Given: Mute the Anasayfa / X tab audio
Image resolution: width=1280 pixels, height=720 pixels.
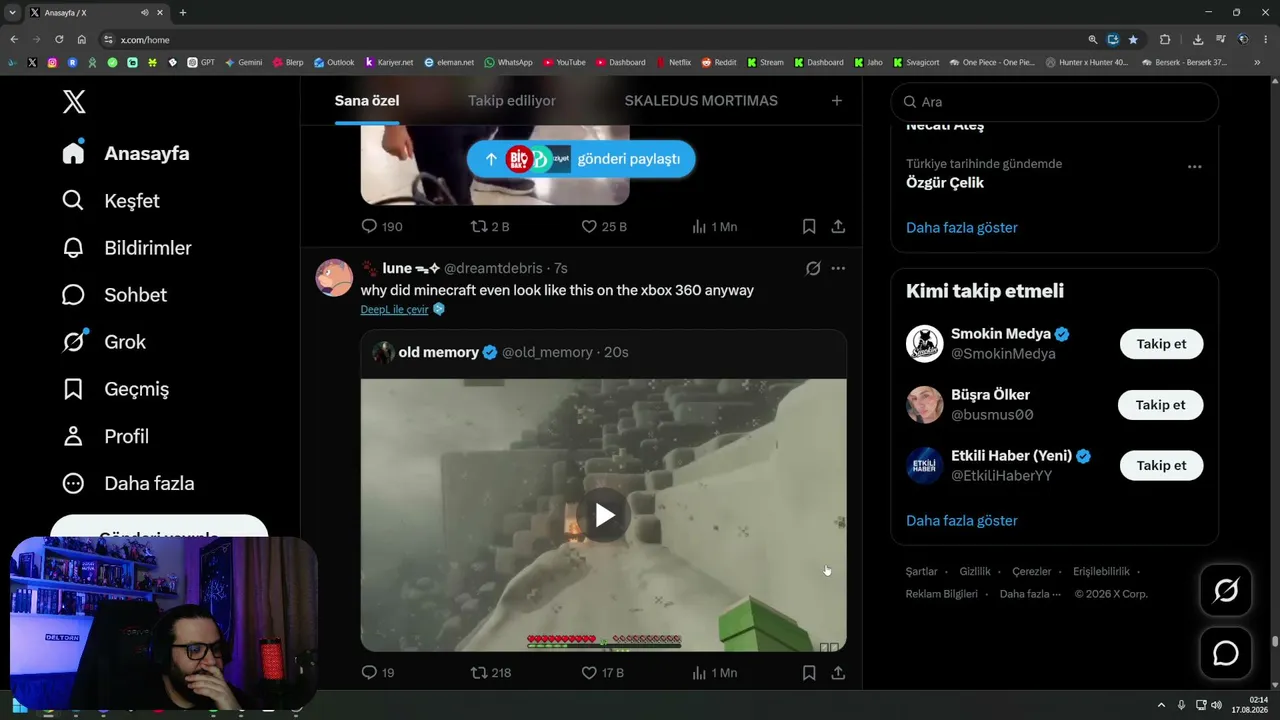Looking at the screenshot, I should [145, 13].
